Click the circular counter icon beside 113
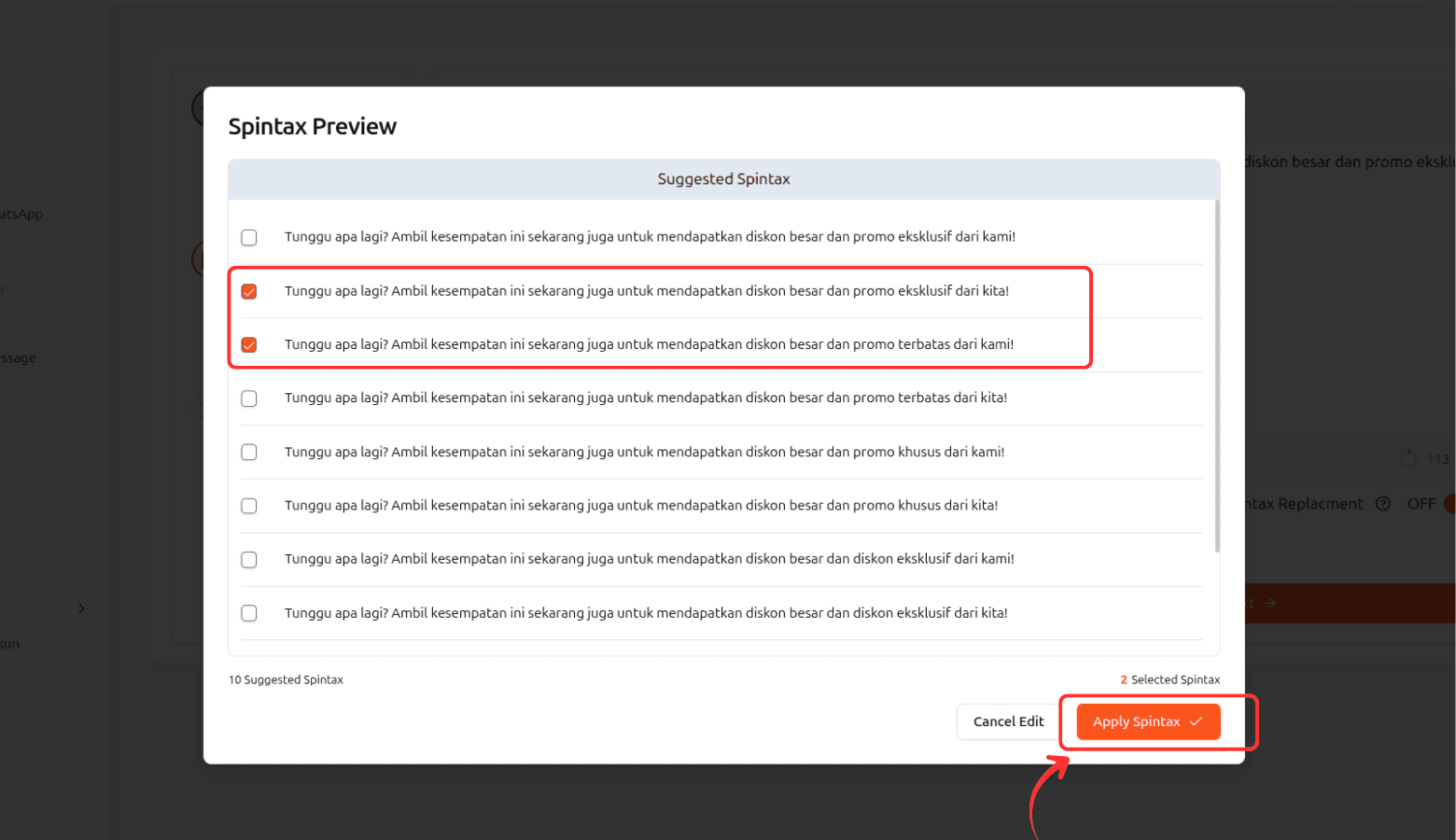The height and width of the screenshot is (840, 1456). coord(1409,458)
